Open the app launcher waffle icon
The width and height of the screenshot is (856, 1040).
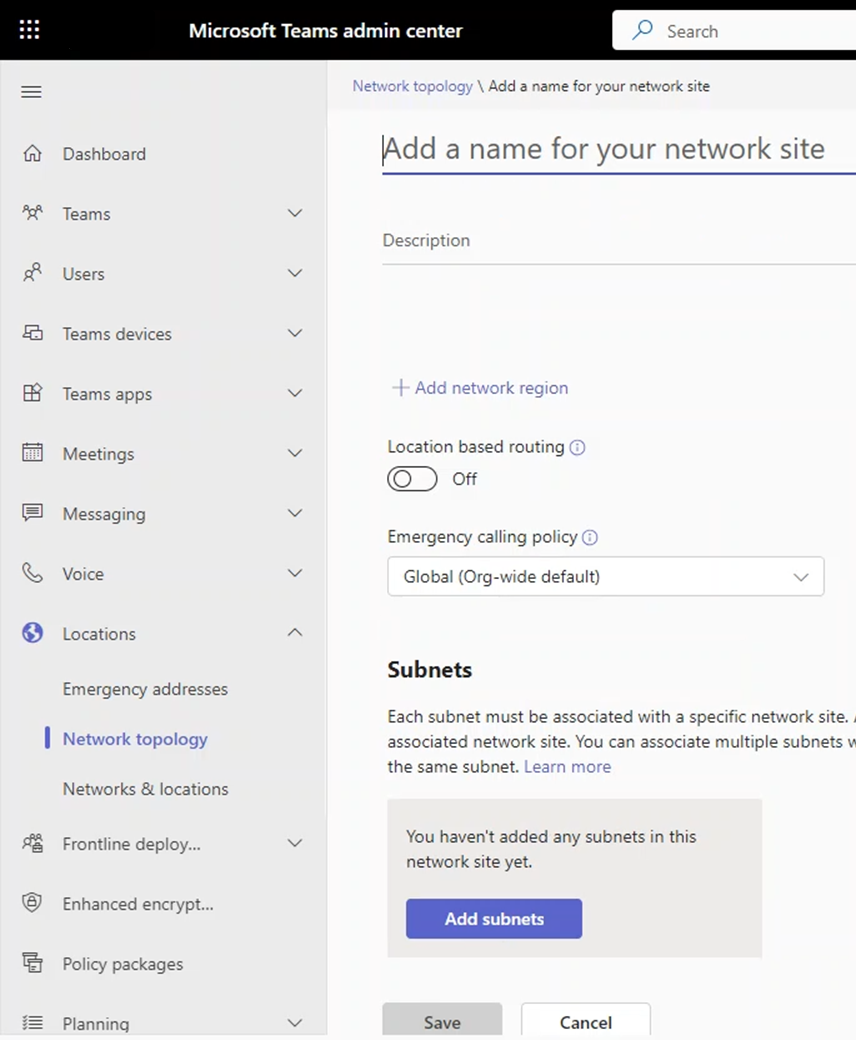click(30, 30)
